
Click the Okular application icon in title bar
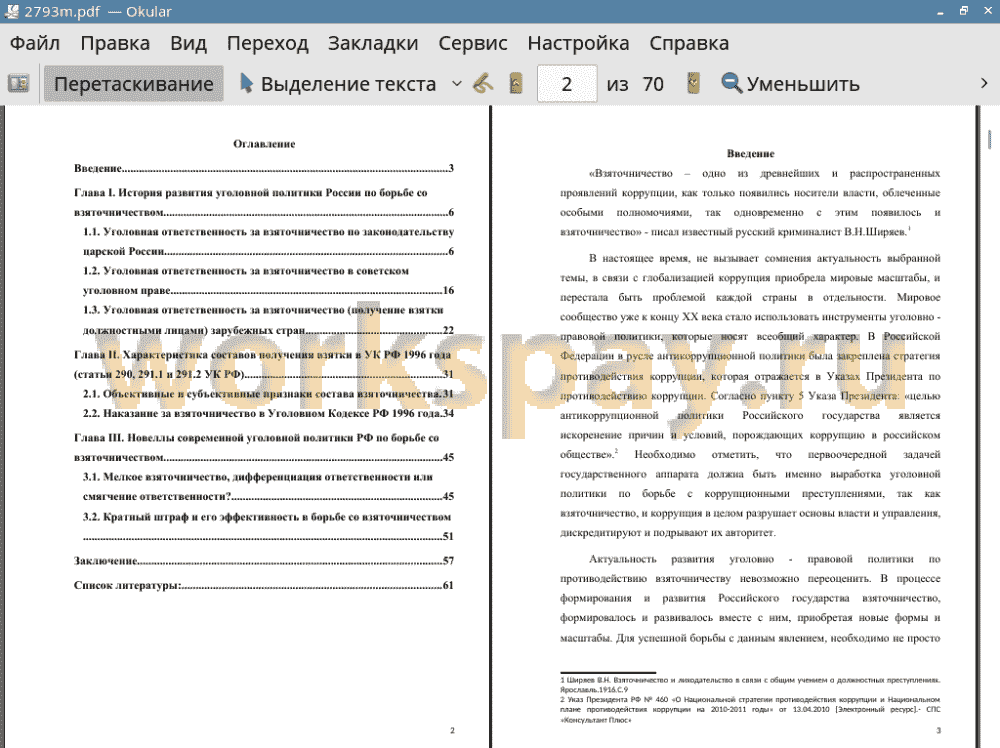coord(11,11)
